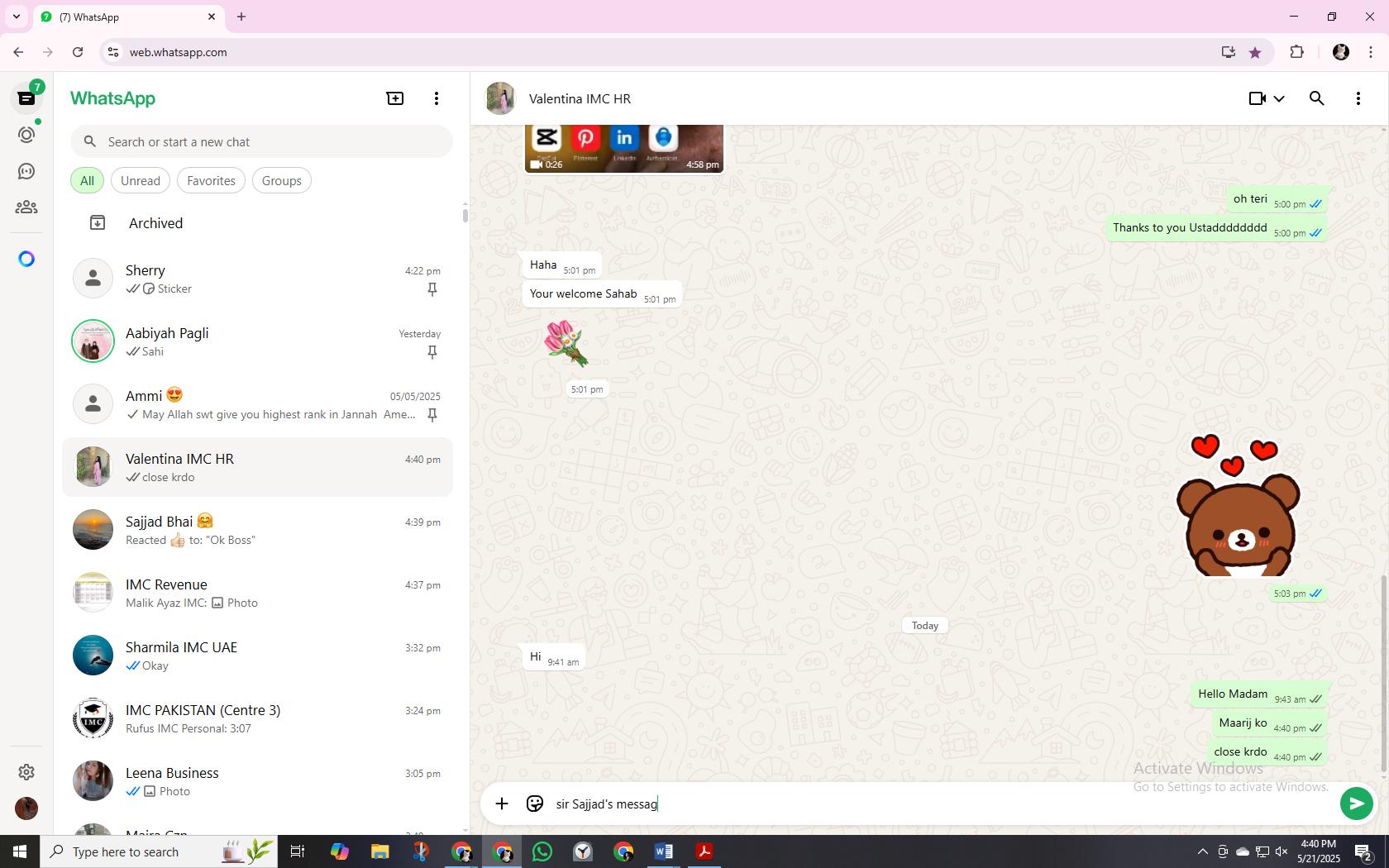Click the conversation scrollbar
The width and height of the screenshot is (1389, 868).
tap(1384, 674)
